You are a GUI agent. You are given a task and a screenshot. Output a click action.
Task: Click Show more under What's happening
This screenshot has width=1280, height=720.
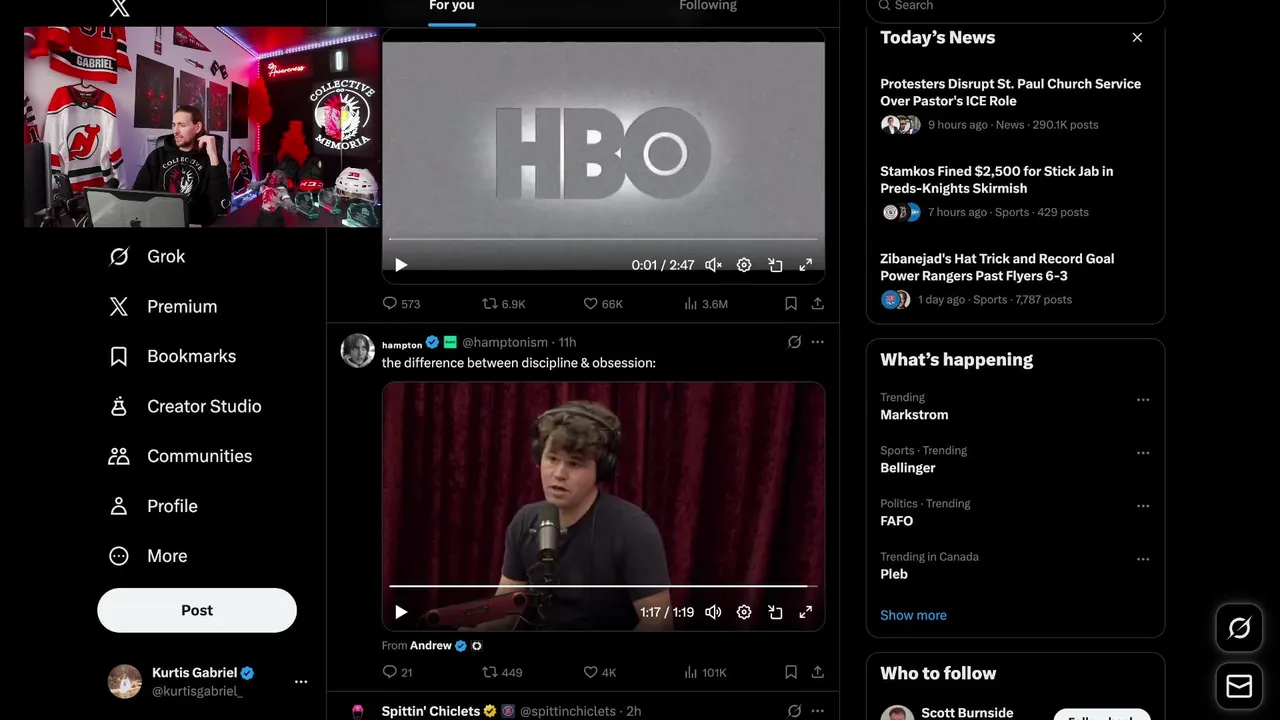(913, 616)
